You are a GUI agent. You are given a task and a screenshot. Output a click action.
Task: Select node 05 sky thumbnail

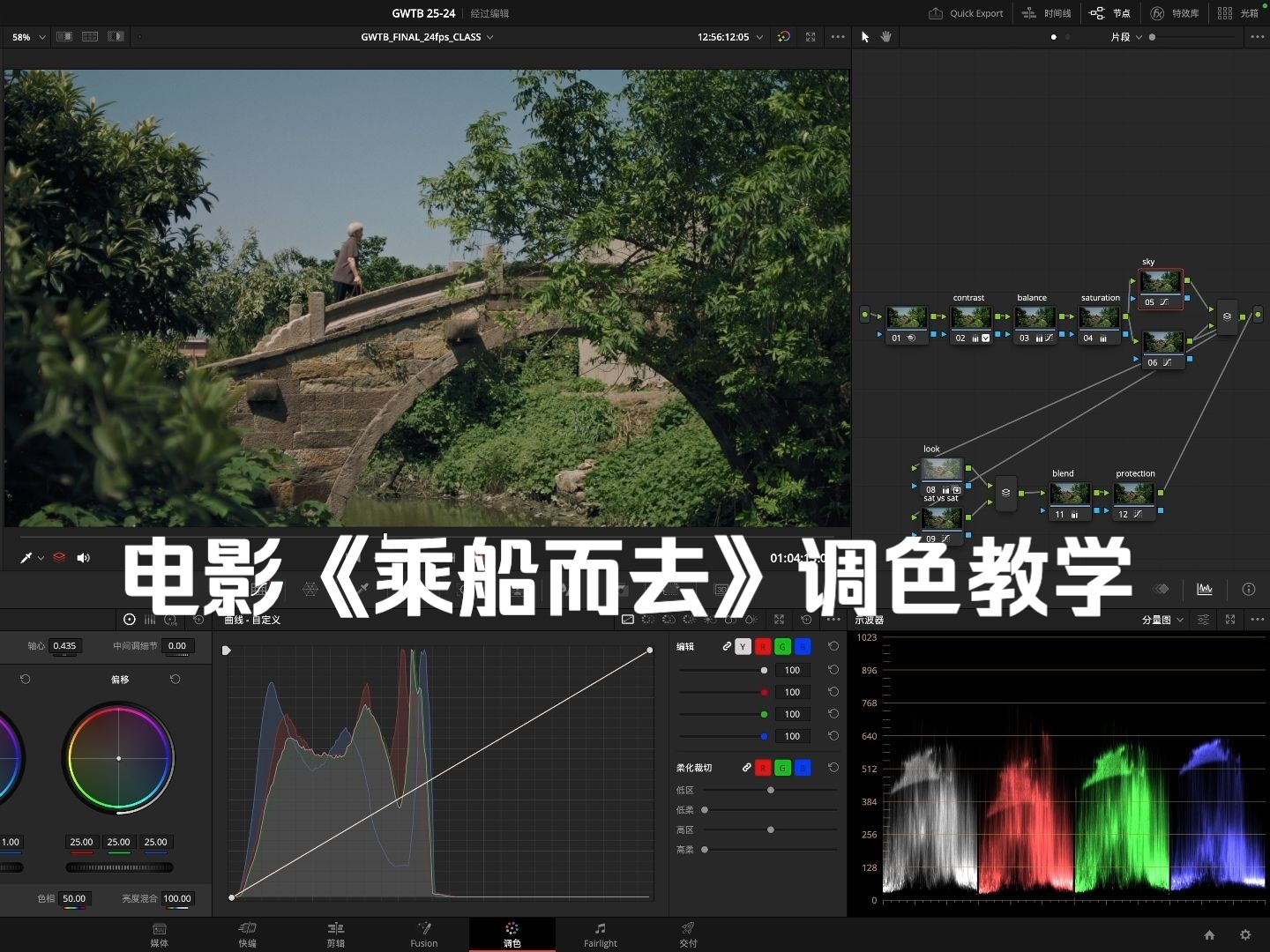point(1161,282)
